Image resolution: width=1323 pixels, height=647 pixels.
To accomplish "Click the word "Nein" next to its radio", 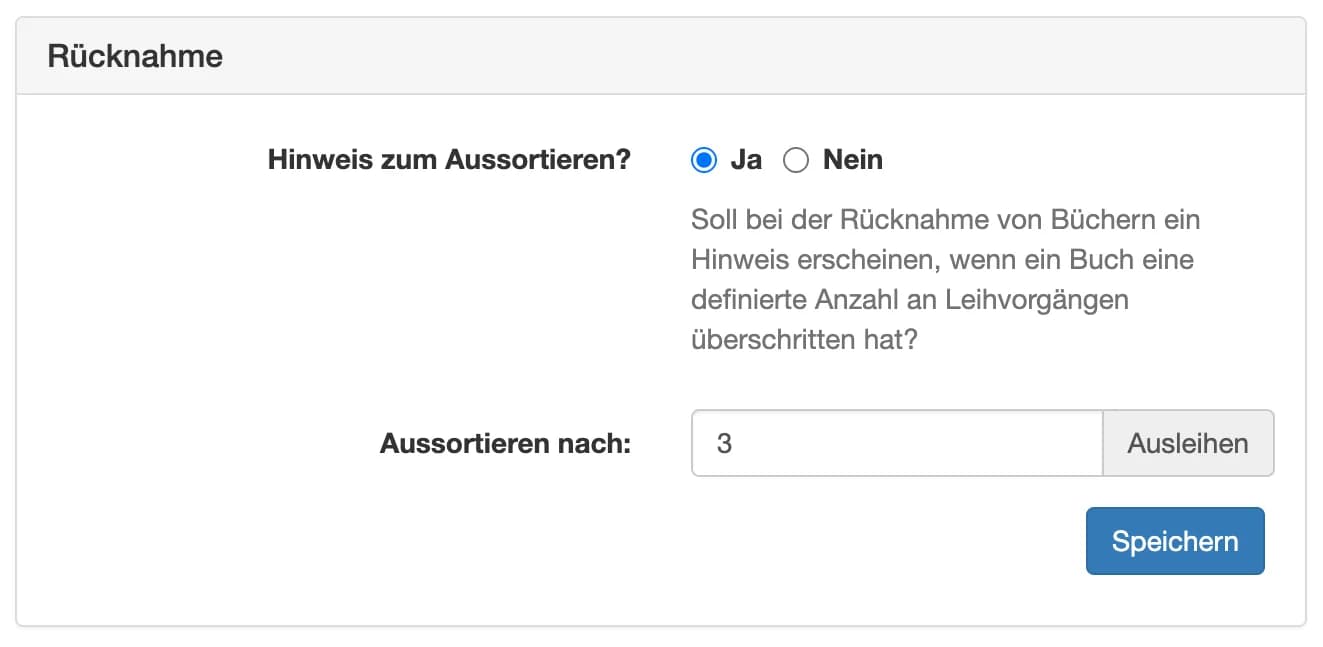I will point(851,160).
